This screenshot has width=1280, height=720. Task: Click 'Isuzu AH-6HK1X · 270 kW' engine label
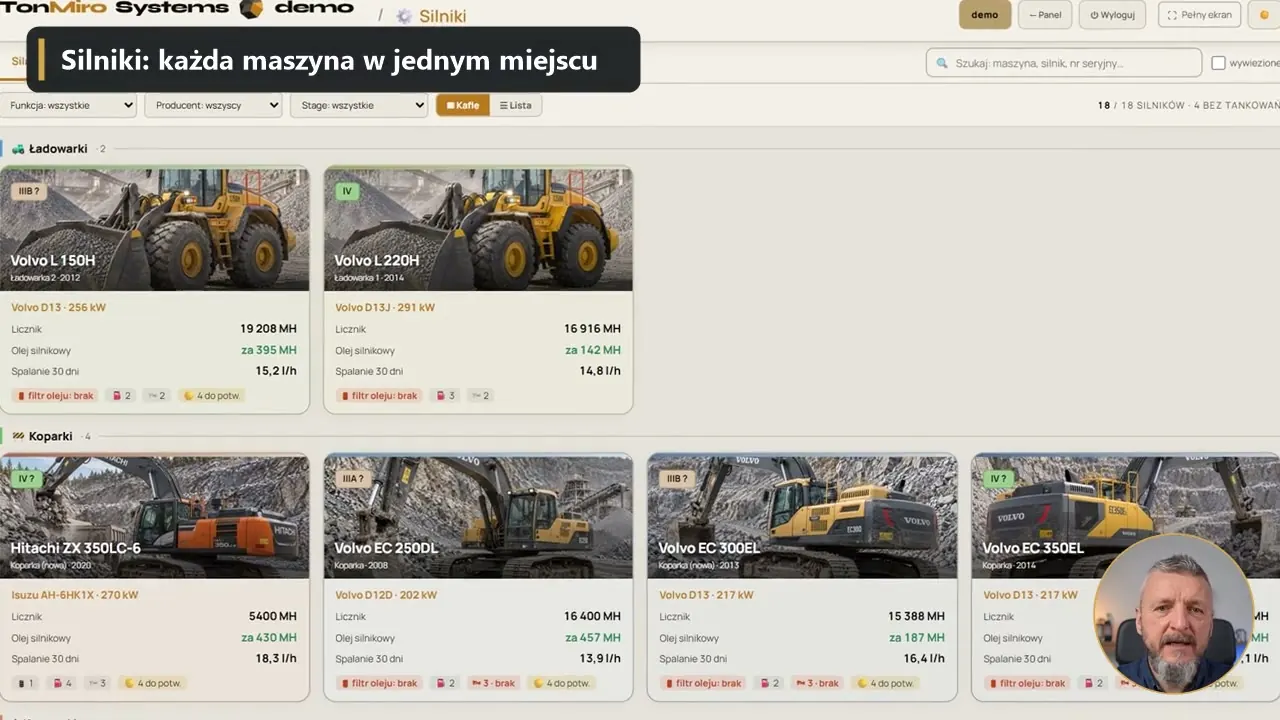tap(75, 595)
